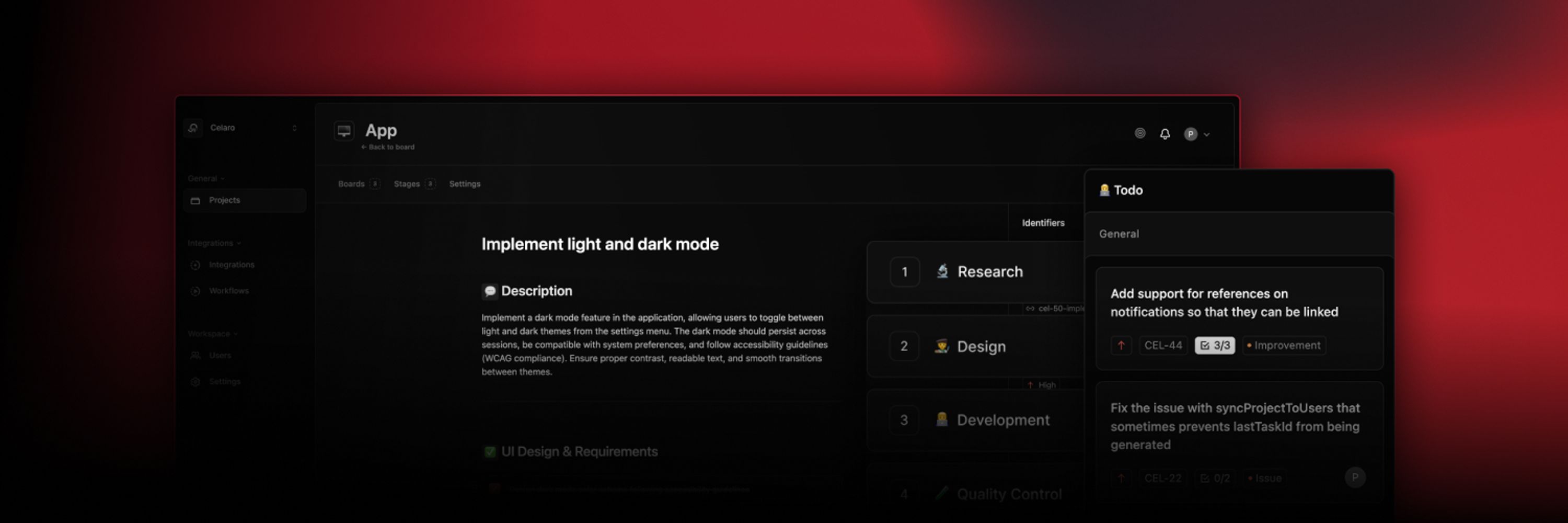Click the General group label

tap(1119, 234)
